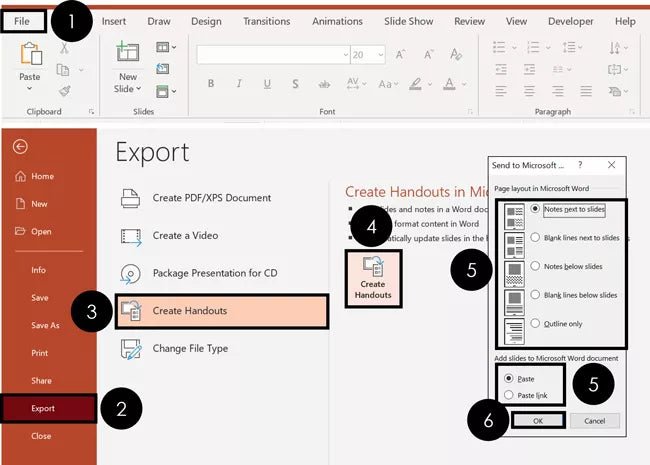Increase list indent level
The image size is (650, 465).
[x=529, y=69]
